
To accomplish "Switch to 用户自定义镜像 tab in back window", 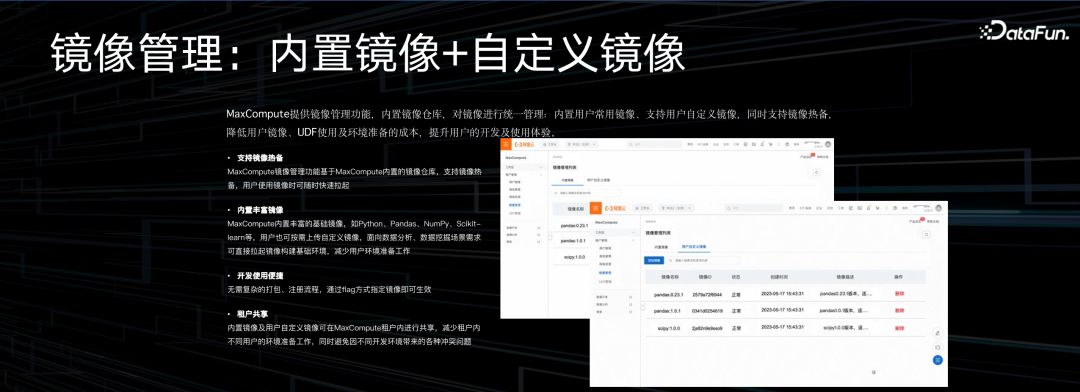I will pyautogui.click(x=599, y=180).
